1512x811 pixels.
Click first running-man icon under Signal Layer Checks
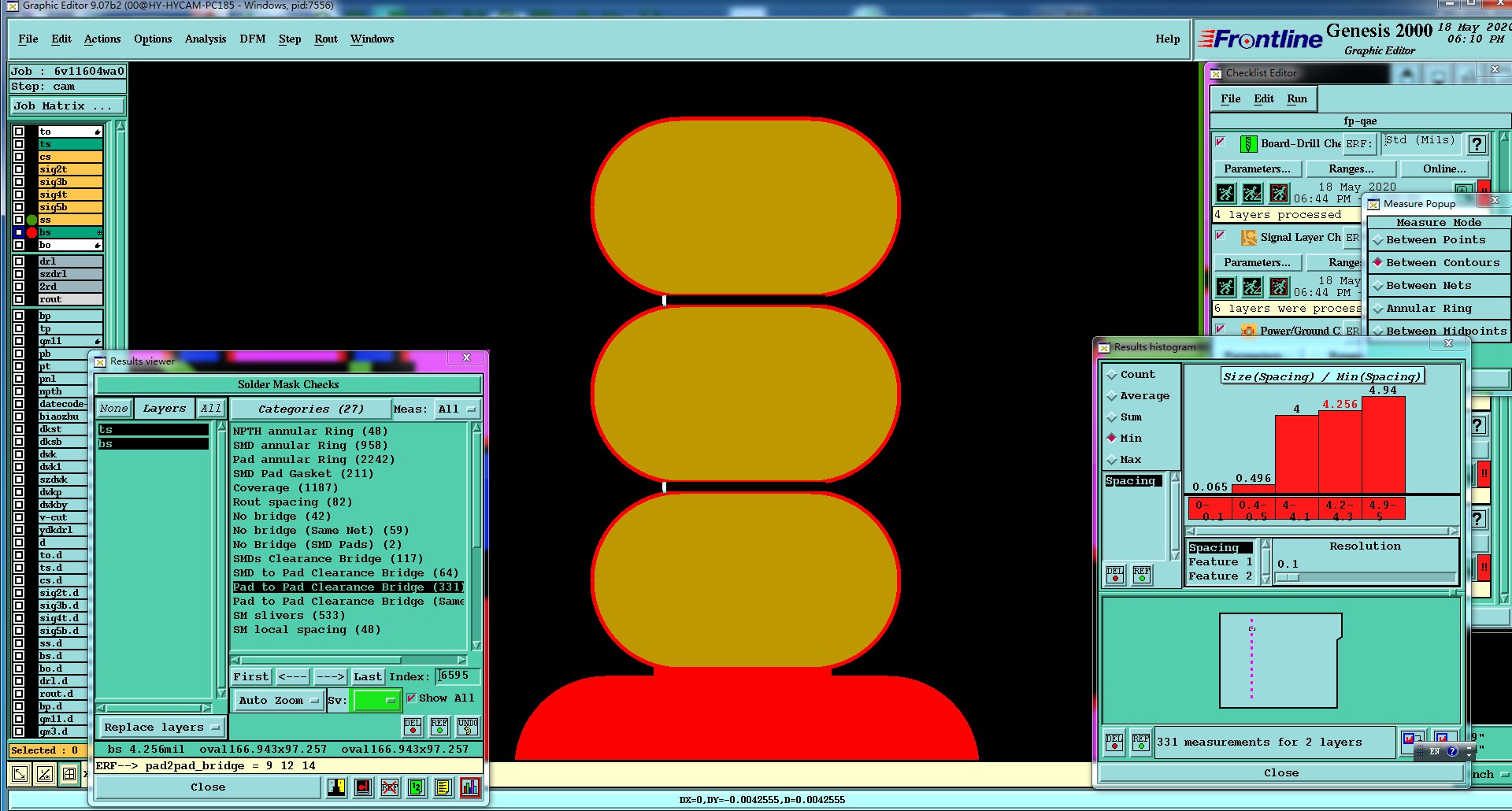[x=1225, y=287]
